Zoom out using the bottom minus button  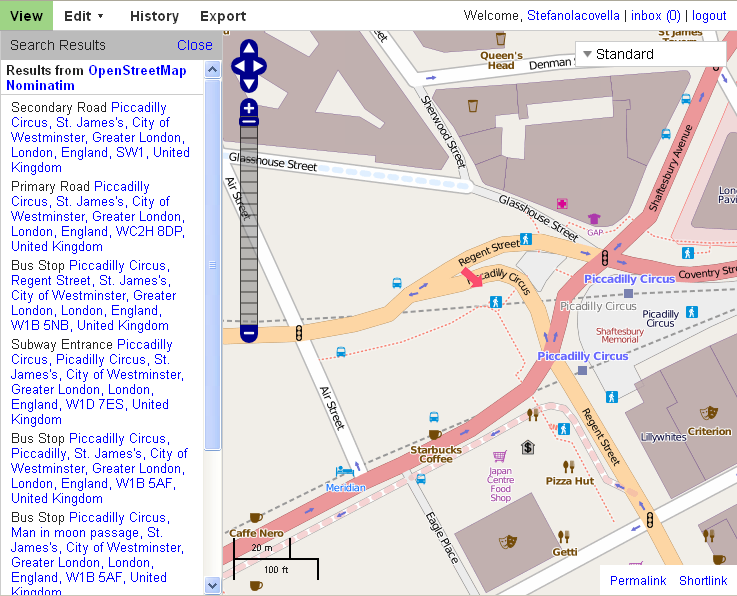tap(249, 333)
